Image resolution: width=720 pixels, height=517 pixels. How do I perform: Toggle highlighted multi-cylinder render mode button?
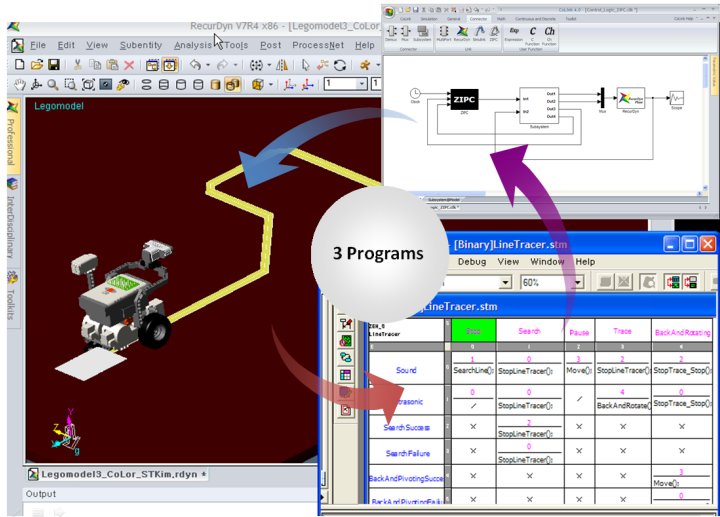(x=232, y=84)
